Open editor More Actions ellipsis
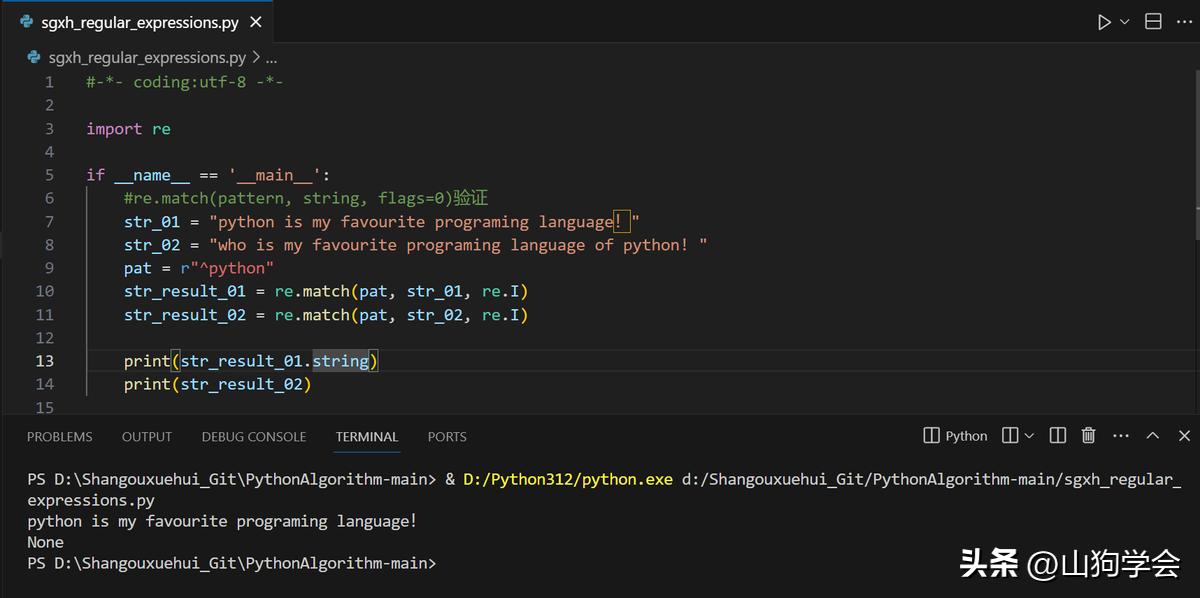 (1182, 22)
